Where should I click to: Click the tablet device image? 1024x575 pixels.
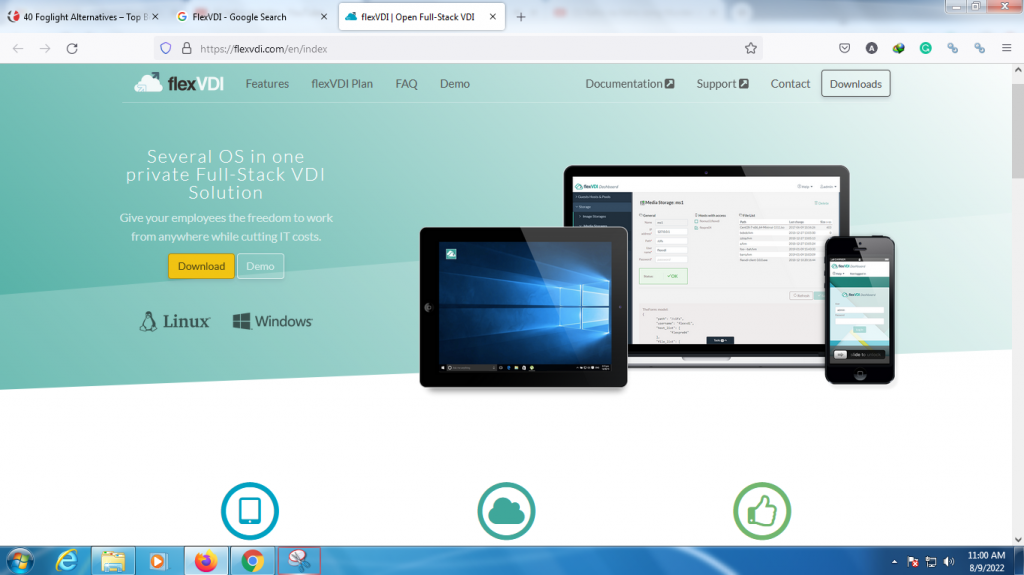[523, 307]
